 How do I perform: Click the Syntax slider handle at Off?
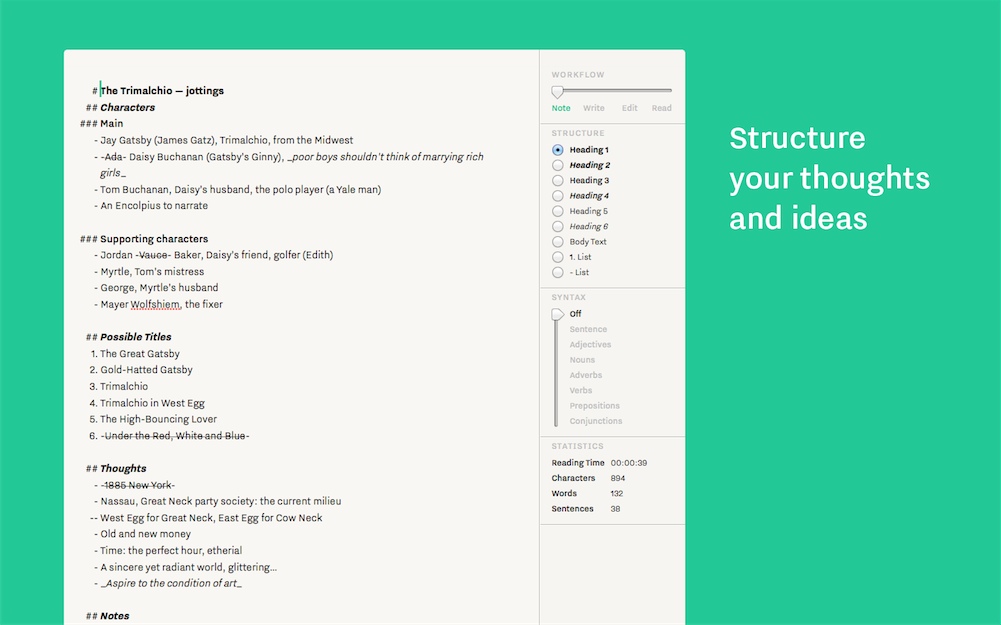click(557, 314)
